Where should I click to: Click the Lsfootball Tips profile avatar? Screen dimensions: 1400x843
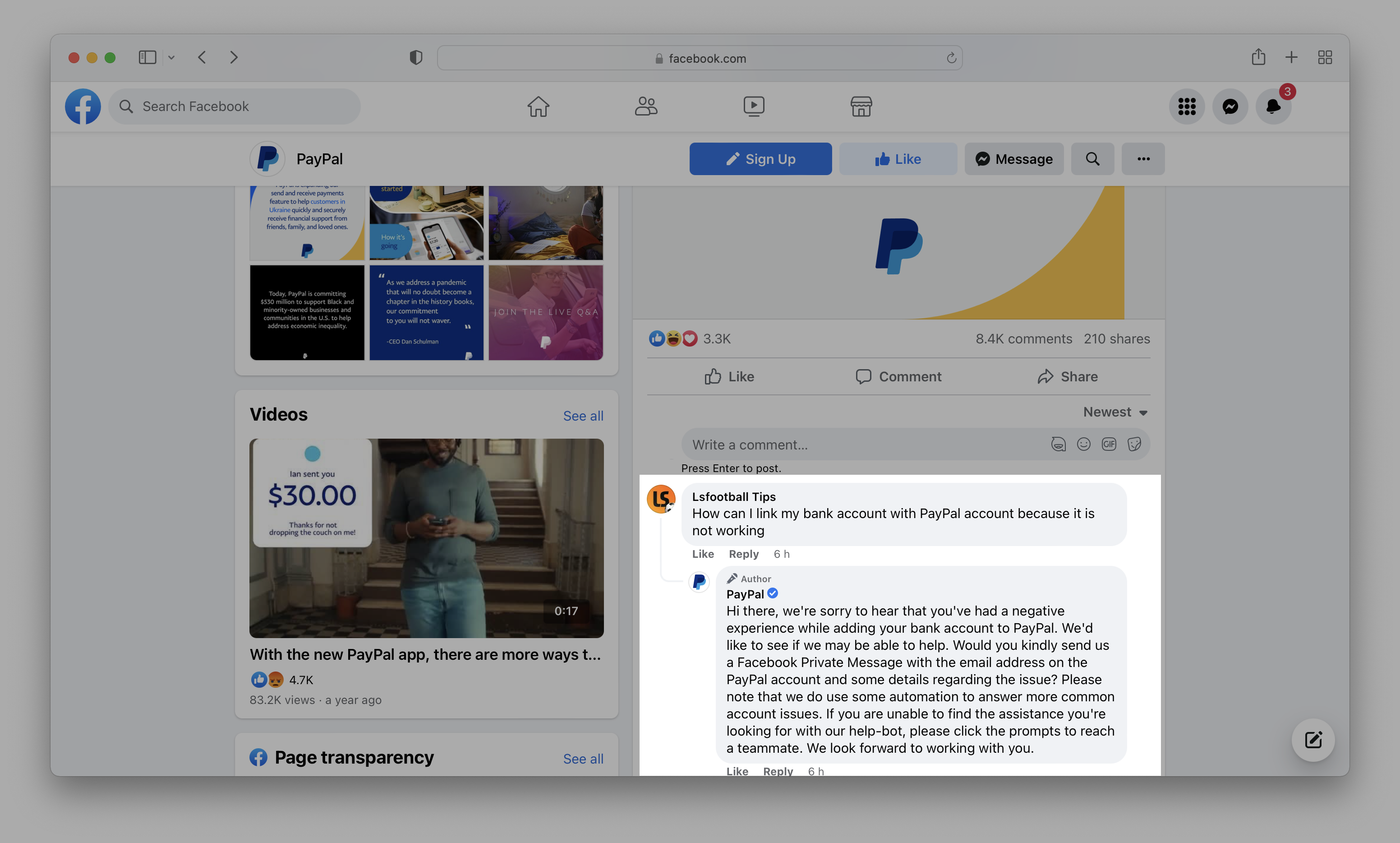(661, 499)
